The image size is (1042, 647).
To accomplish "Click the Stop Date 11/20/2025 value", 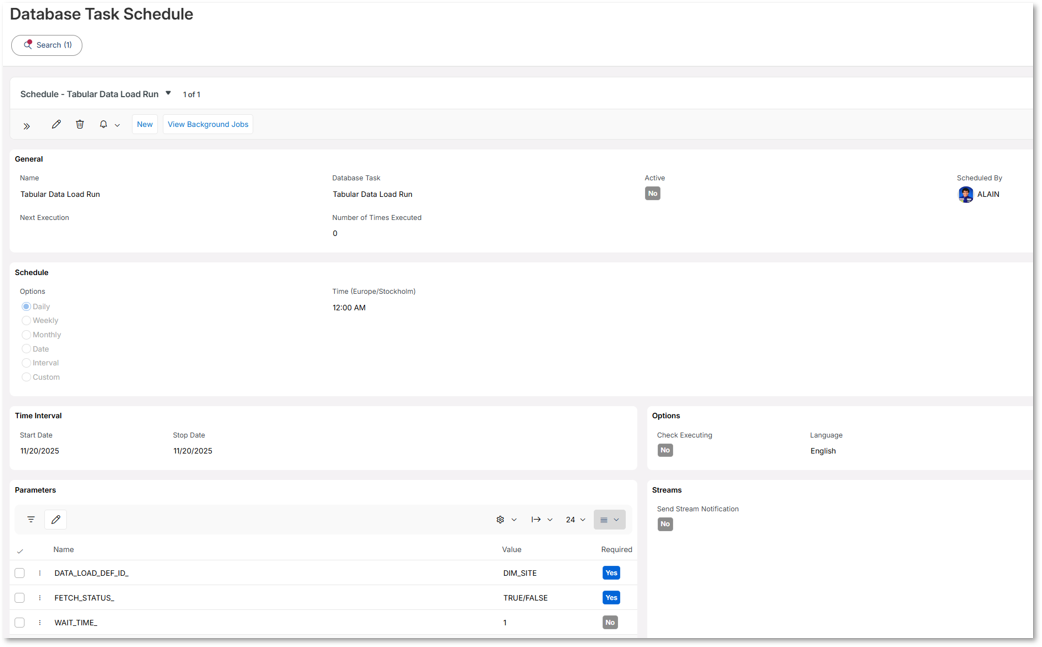I will tap(193, 451).
